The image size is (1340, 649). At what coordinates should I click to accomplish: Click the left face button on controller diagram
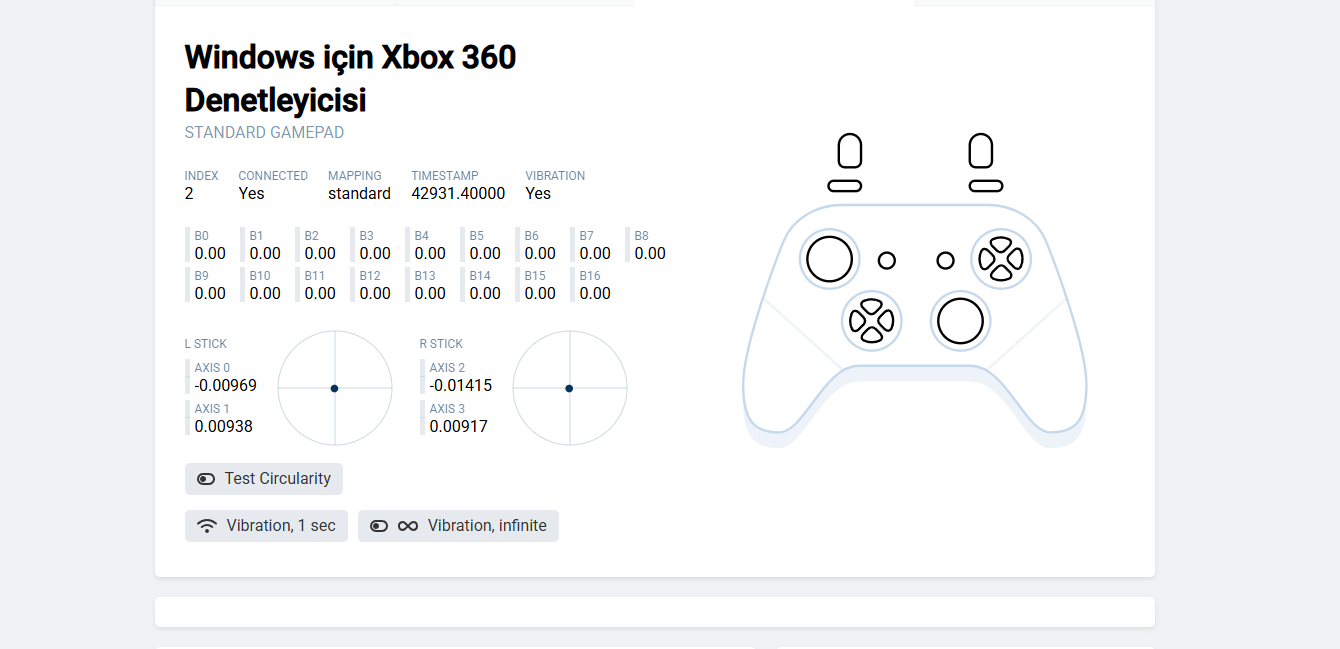pyautogui.click(x=986, y=260)
